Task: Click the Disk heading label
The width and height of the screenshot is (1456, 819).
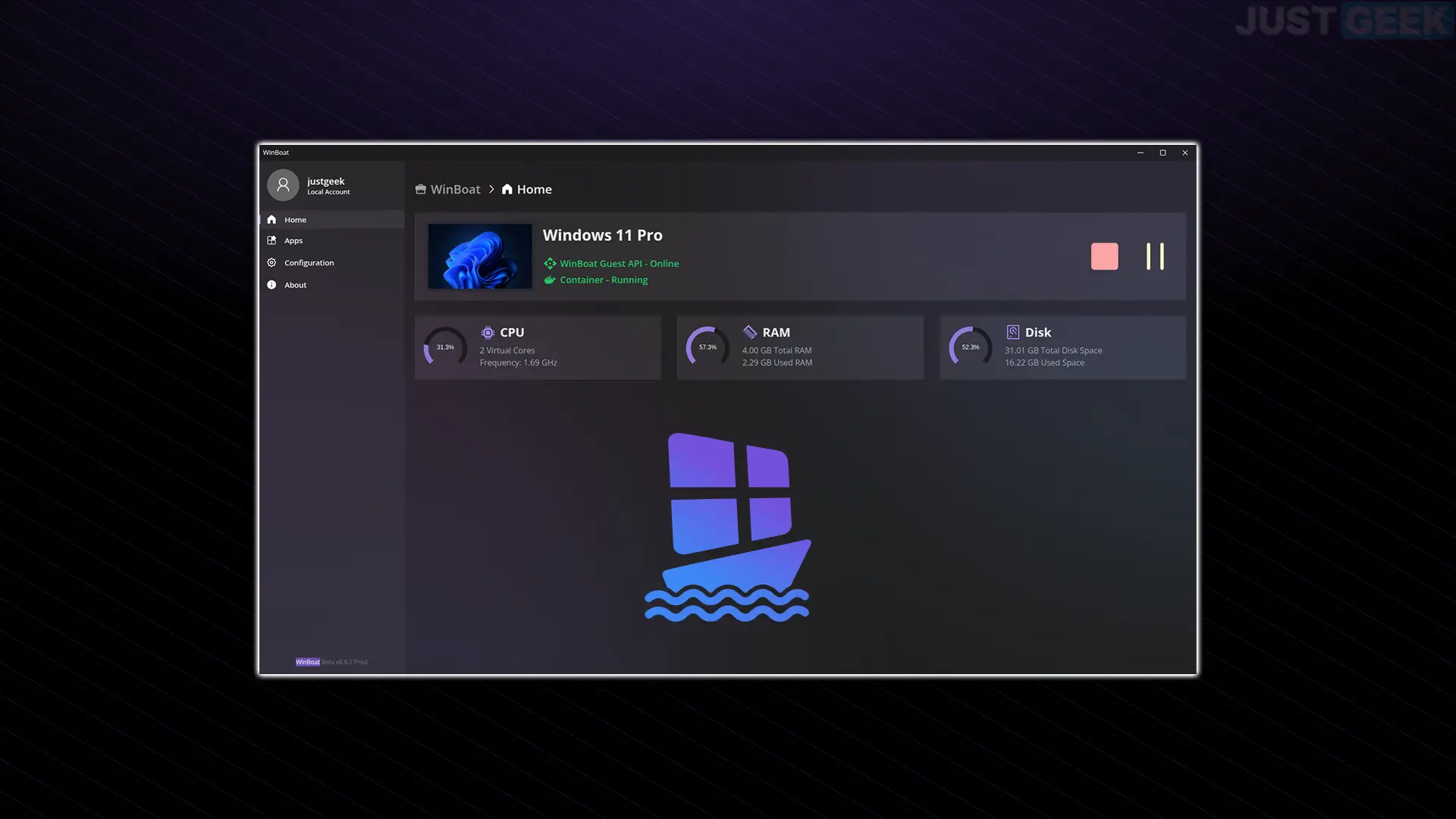Action: [1037, 333]
